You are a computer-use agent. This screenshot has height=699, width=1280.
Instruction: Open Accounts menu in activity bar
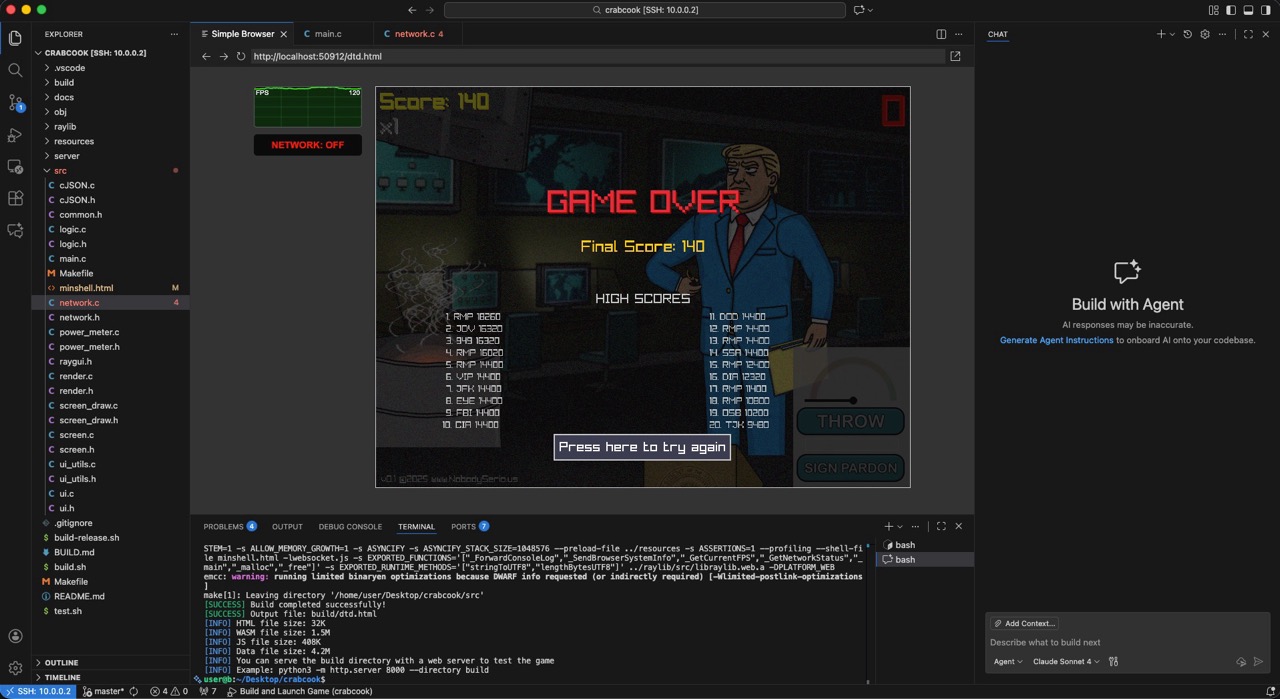(15, 636)
